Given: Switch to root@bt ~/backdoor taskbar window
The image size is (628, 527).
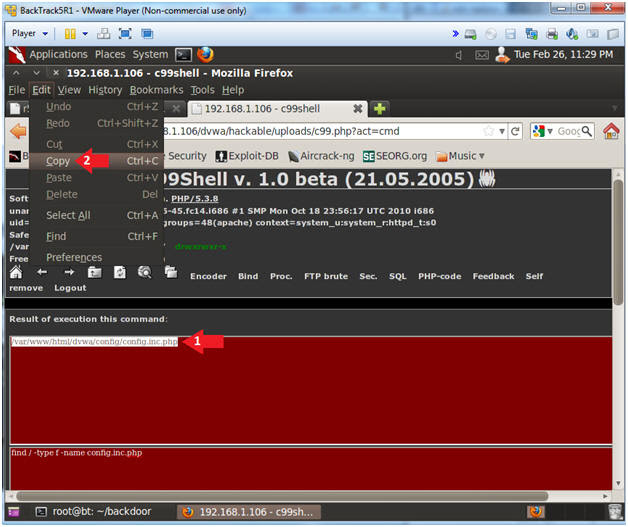Looking at the screenshot, I should click(93, 512).
